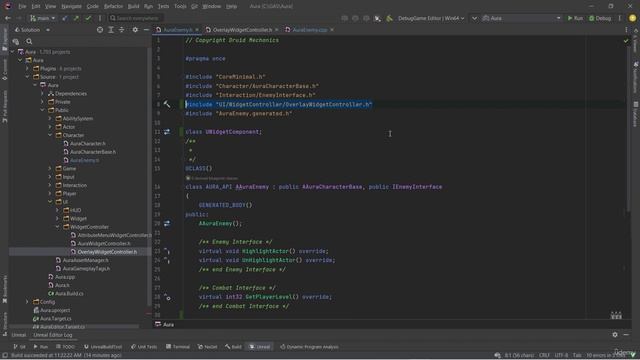The width and height of the screenshot is (640, 360).
Task: Expand the HUD folder
Action: click(x=58, y=211)
